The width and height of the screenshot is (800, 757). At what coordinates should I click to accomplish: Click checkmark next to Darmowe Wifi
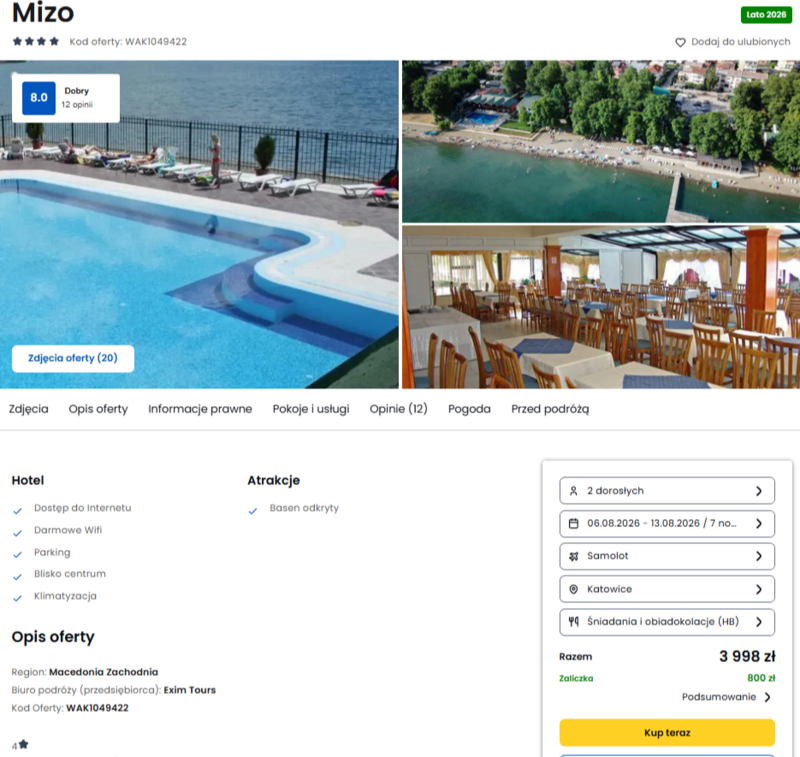pos(17,533)
